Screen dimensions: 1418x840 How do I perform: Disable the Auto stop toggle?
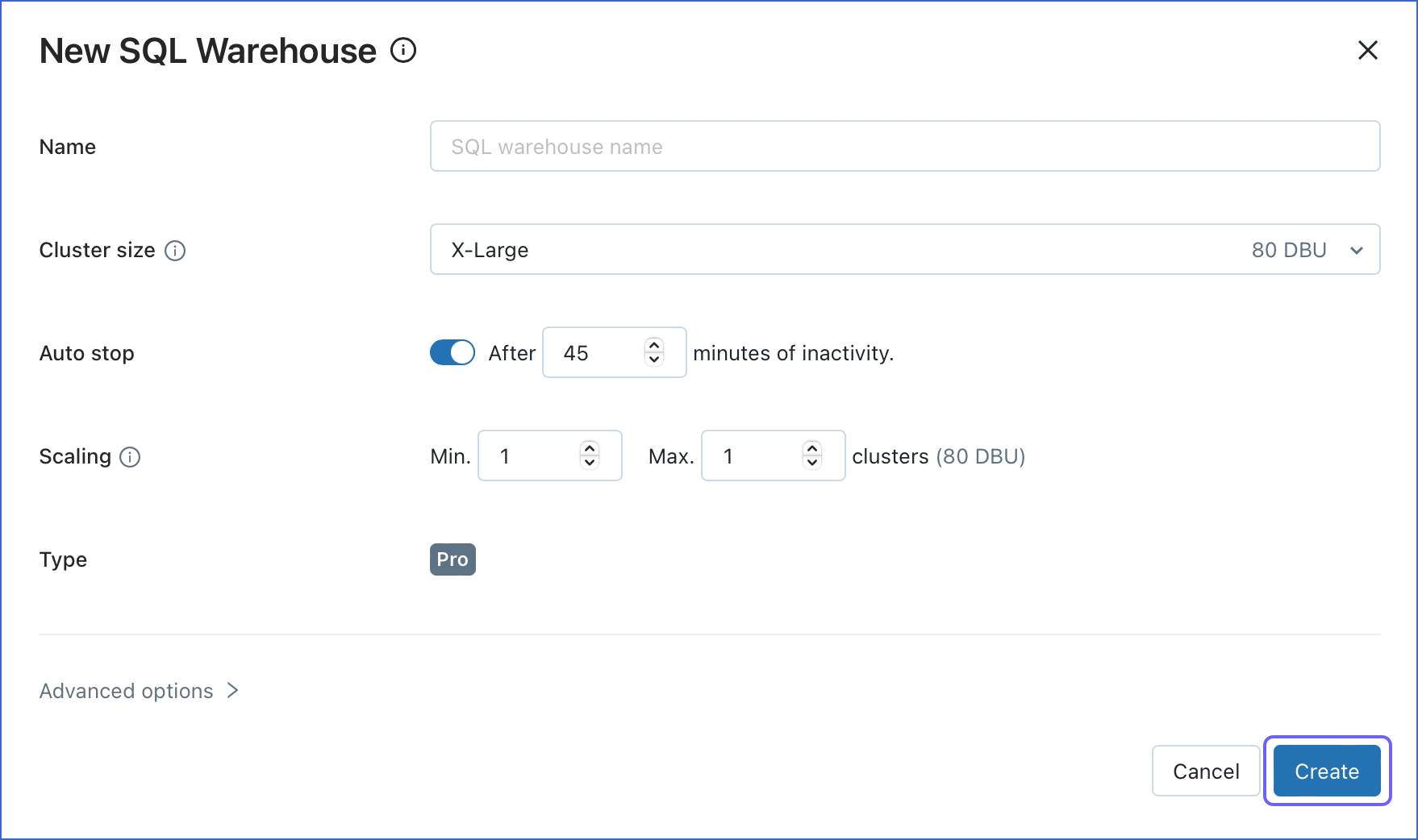452,352
